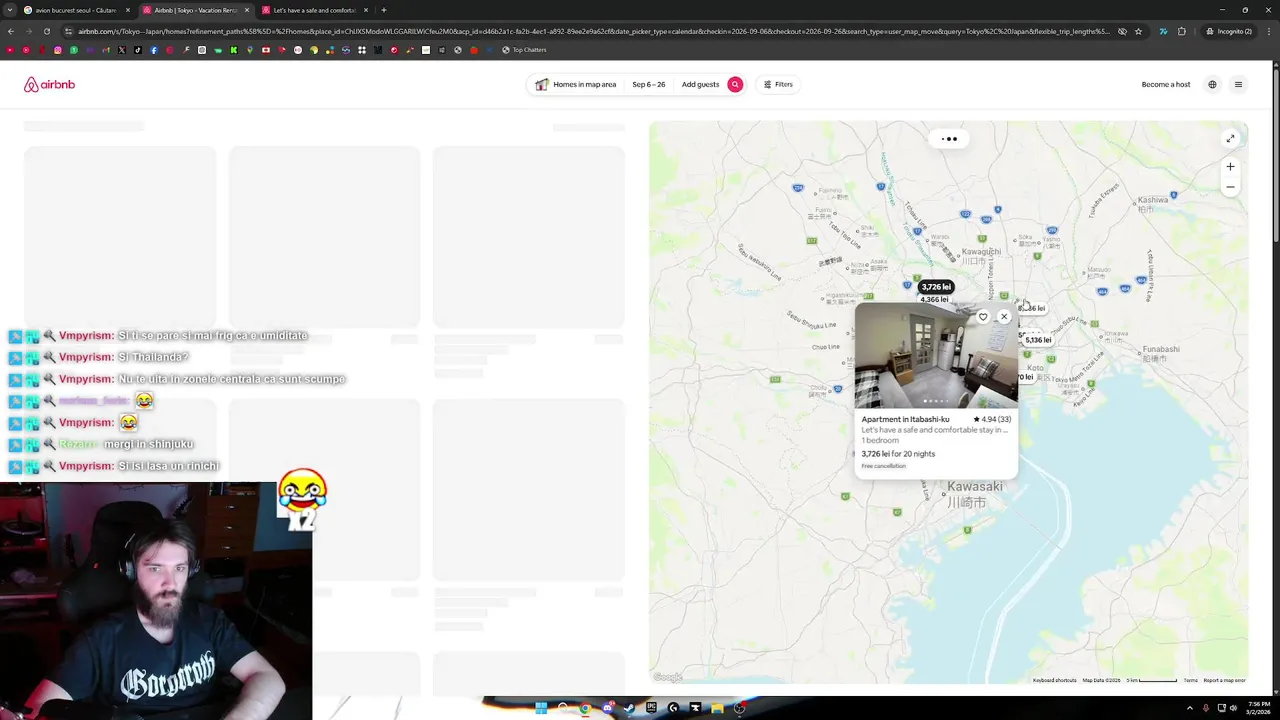Open File Explorer from the taskbar

pyautogui.click(x=717, y=708)
